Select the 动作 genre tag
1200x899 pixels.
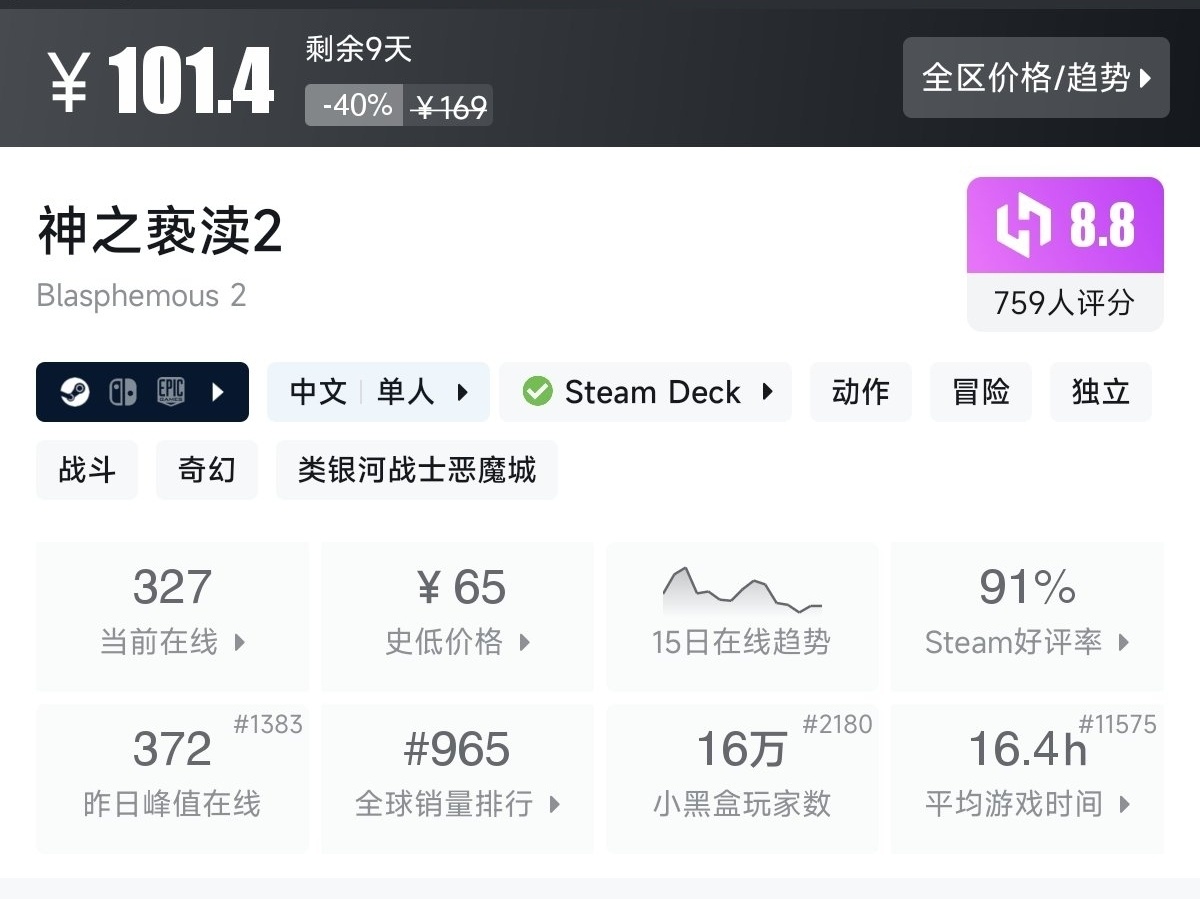(x=860, y=392)
